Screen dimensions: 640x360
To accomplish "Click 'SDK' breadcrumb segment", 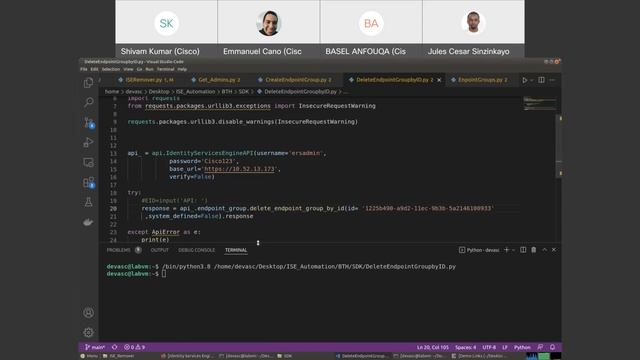I will pyautogui.click(x=244, y=92).
